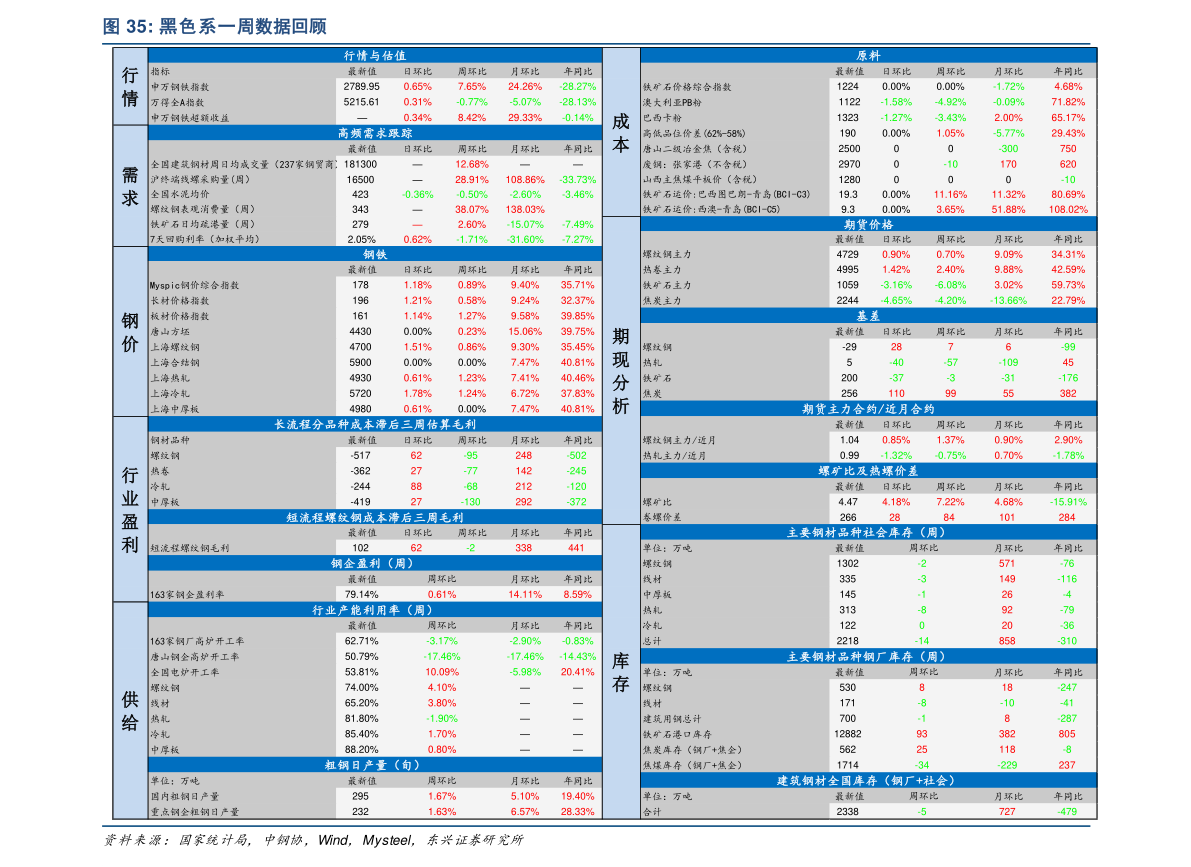Screen dimensions: 1191x867
Task: Click the 高频需求跟踪 section header
Action: point(374,133)
